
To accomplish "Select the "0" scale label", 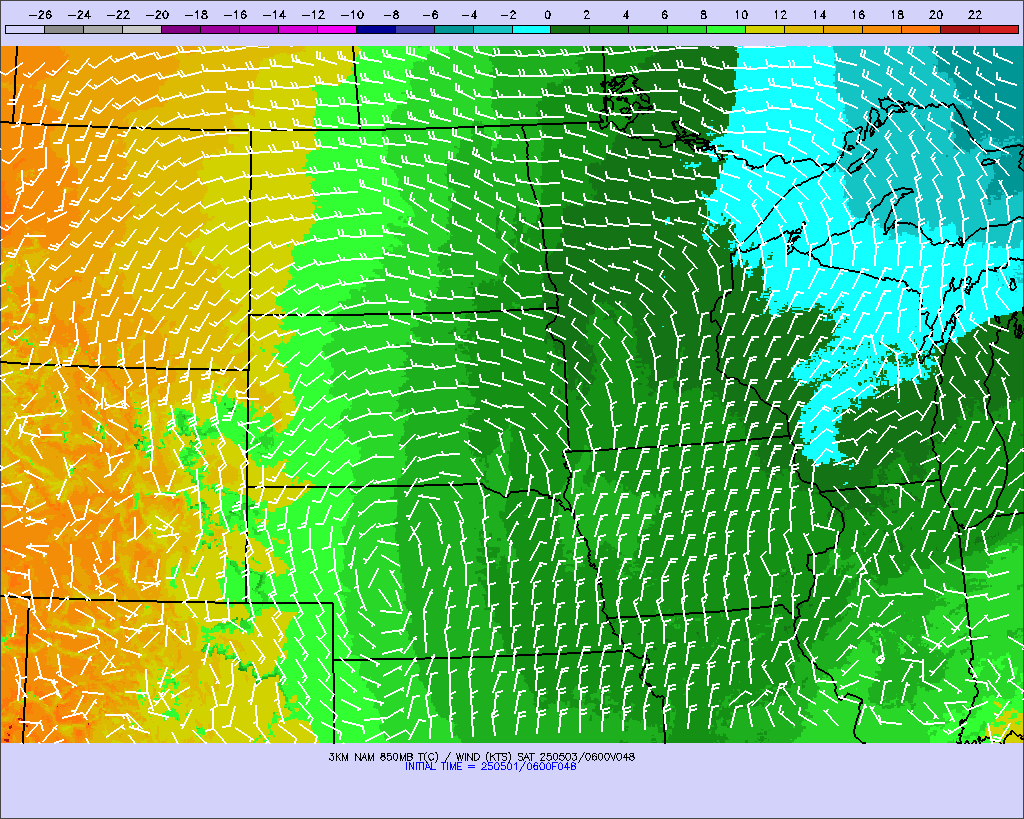I will tap(547, 14).
